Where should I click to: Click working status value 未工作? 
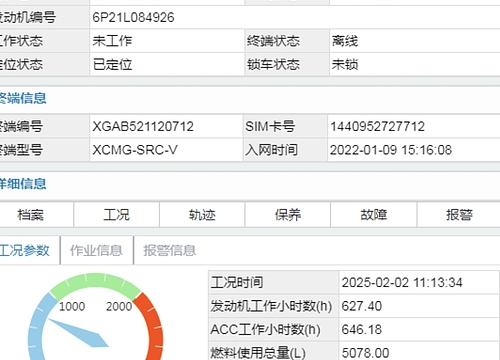[112, 41]
